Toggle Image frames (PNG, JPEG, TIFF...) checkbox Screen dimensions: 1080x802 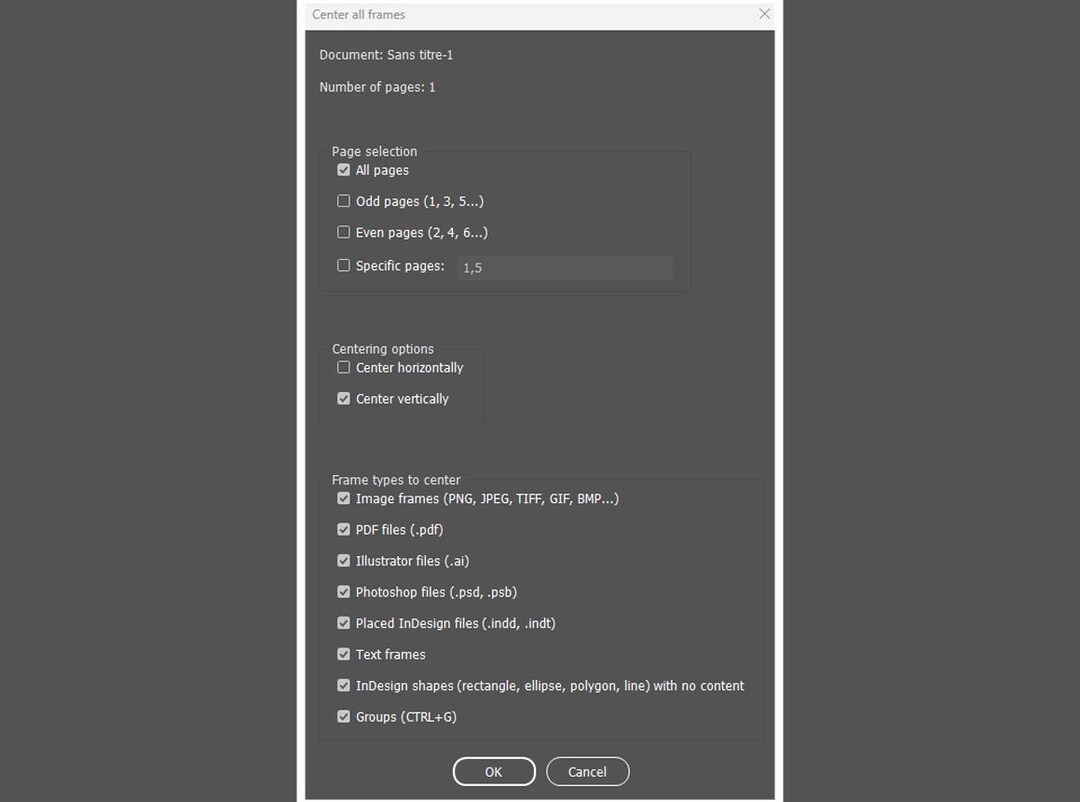coord(344,499)
